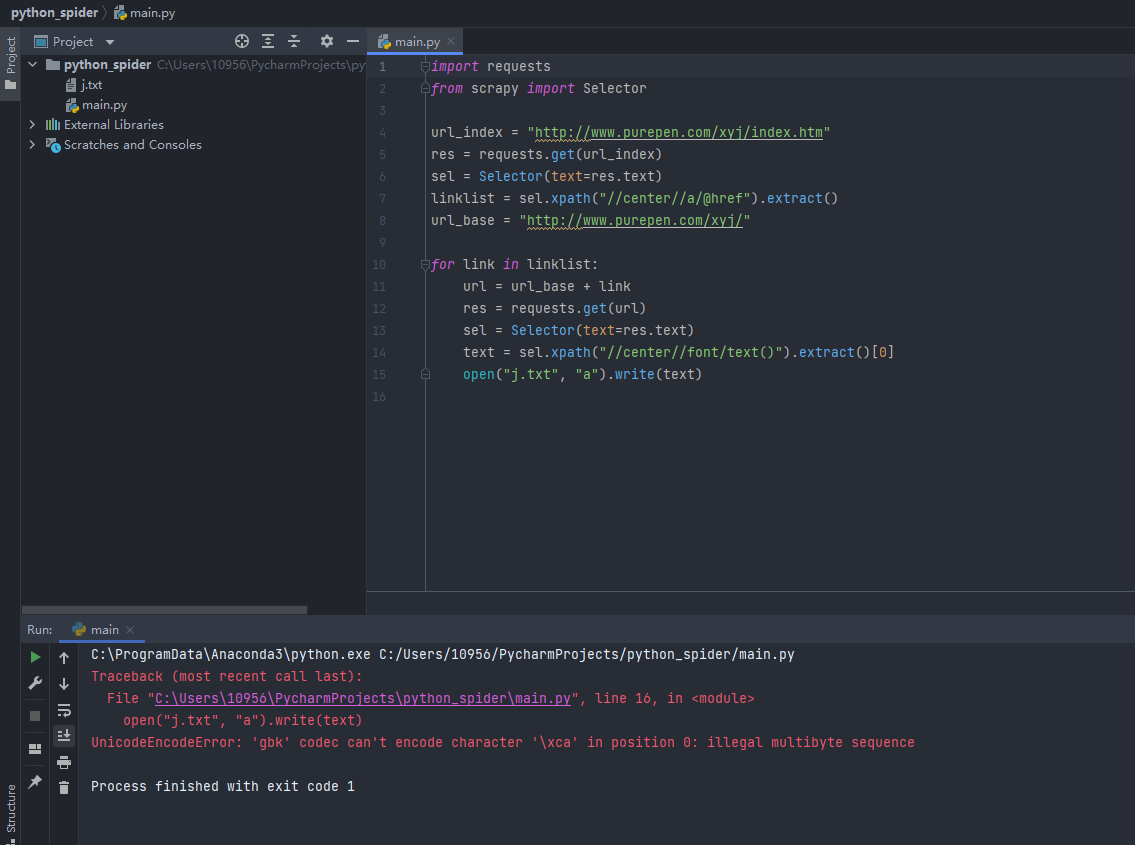Toggle soft-wrap in the Run console

(64, 710)
